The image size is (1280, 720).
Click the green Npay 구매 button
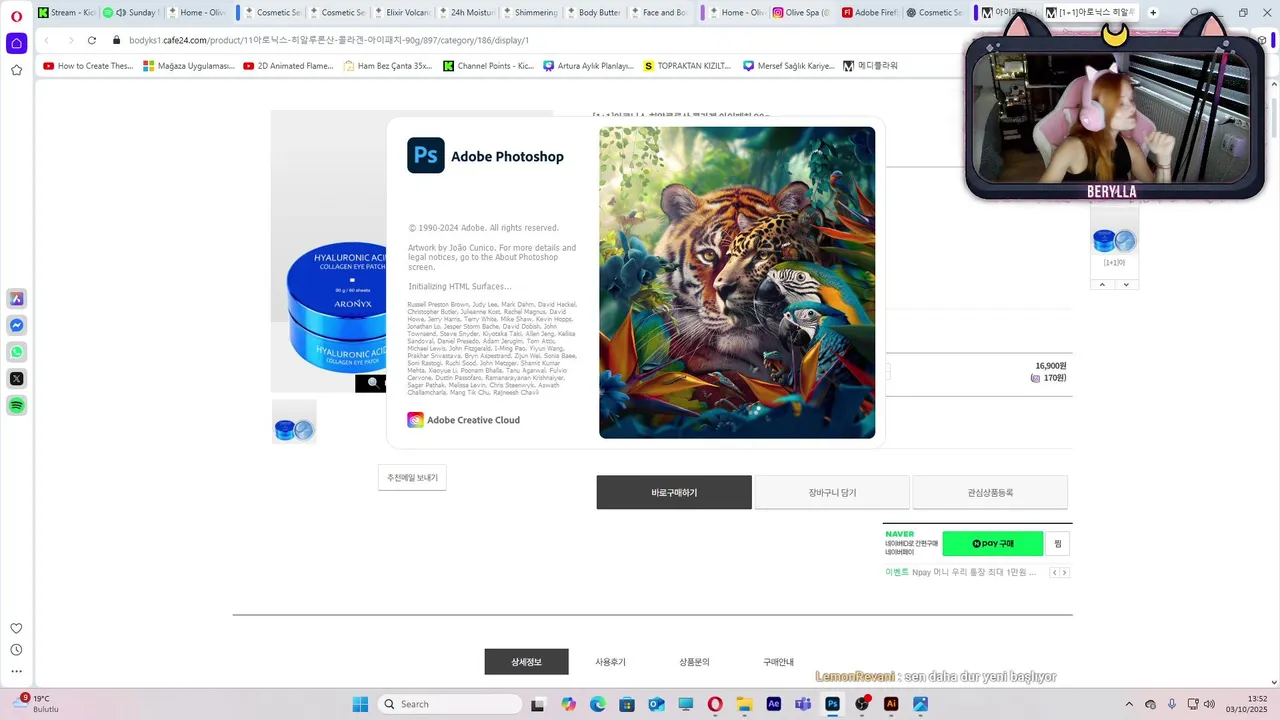993,543
